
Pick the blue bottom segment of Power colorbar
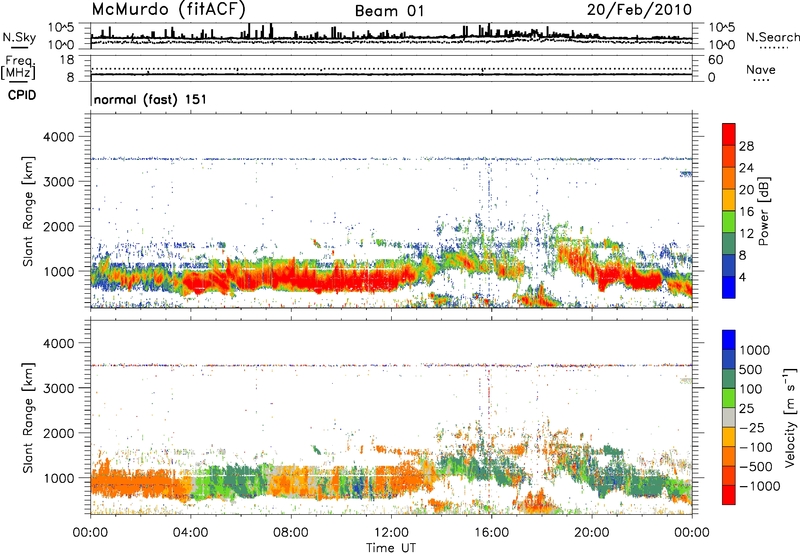[x=729, y=287]
